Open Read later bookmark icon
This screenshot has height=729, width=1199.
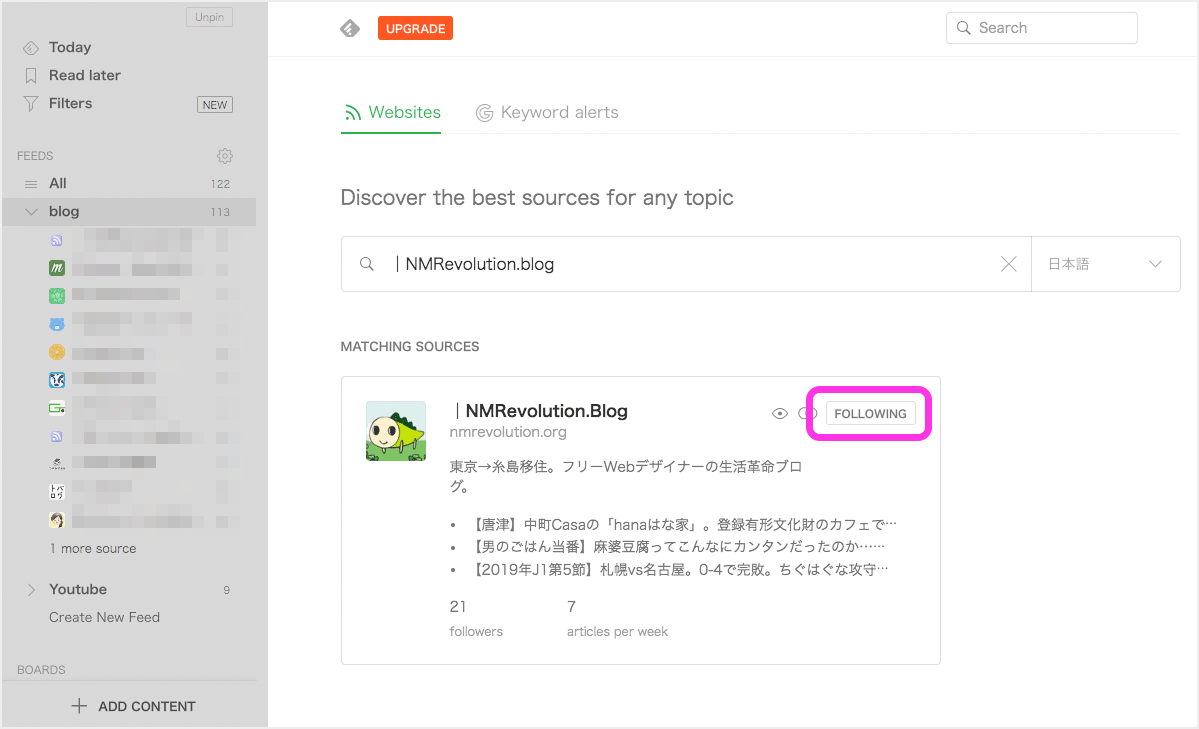coord(31,76)
